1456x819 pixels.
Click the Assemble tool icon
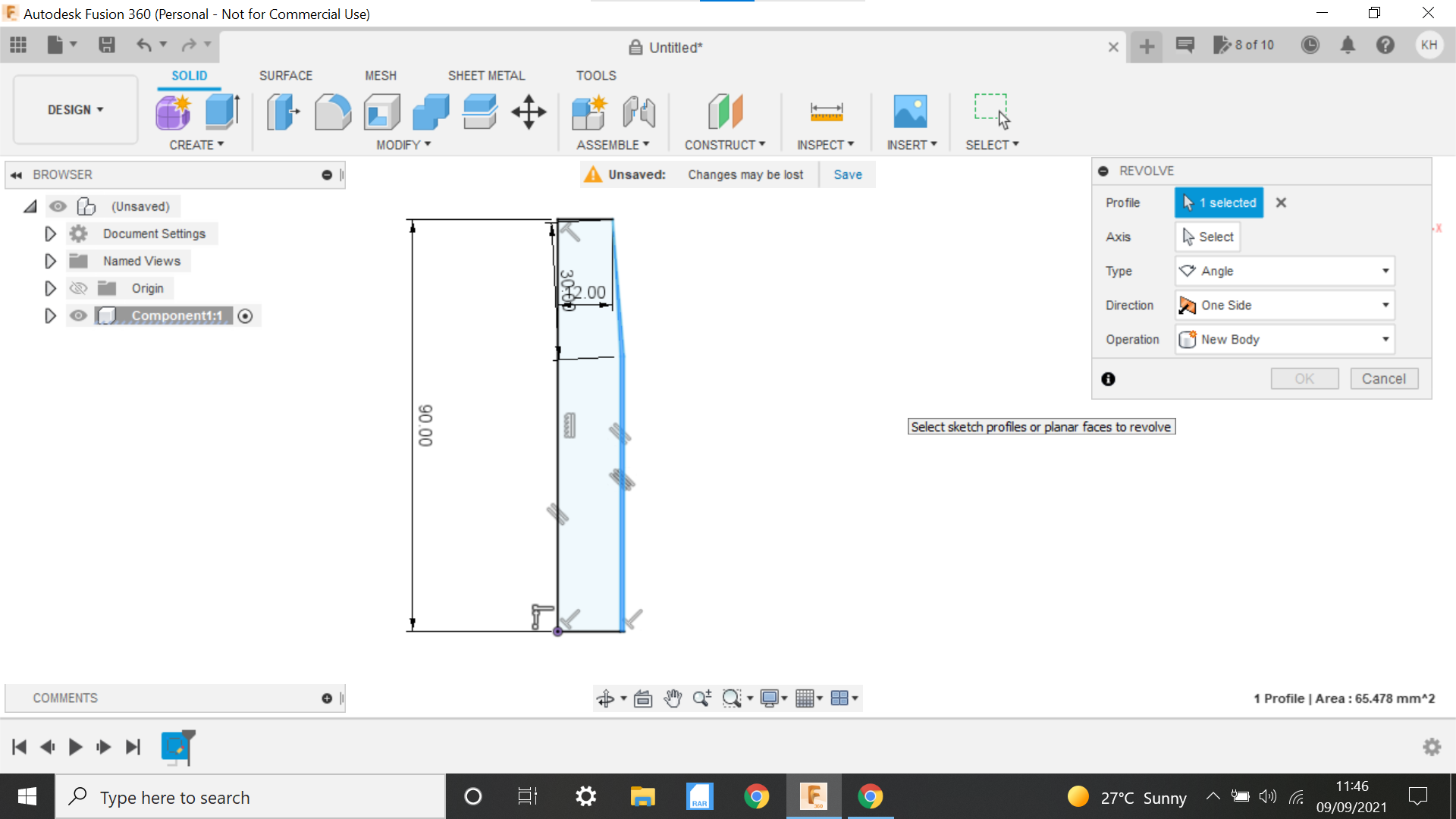pos(589,111)
